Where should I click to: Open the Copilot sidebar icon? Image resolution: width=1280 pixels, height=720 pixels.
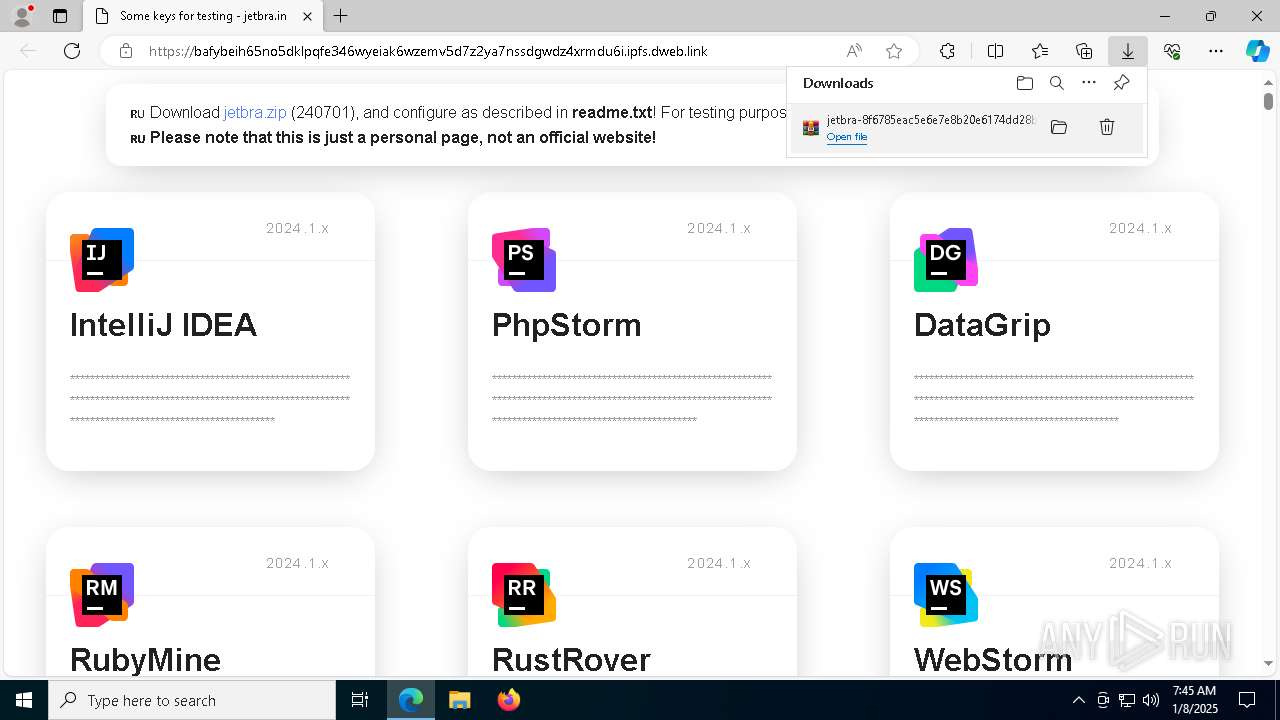tap(1257, 51)
